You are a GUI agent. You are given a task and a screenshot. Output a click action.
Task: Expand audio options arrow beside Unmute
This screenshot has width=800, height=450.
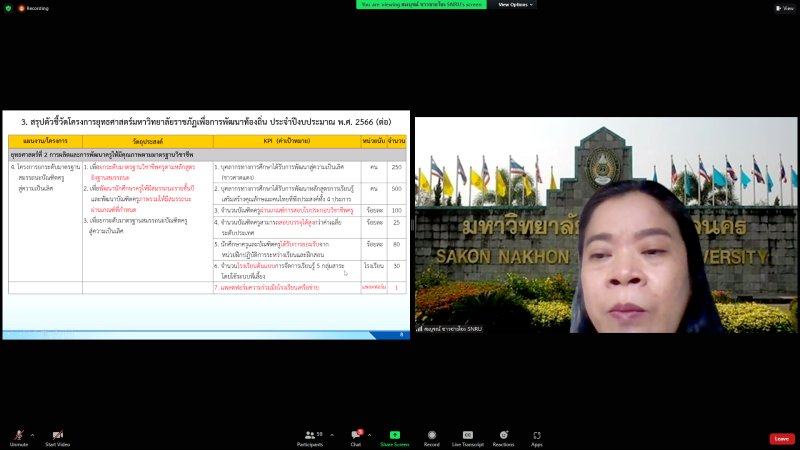[x=32, y=435]
